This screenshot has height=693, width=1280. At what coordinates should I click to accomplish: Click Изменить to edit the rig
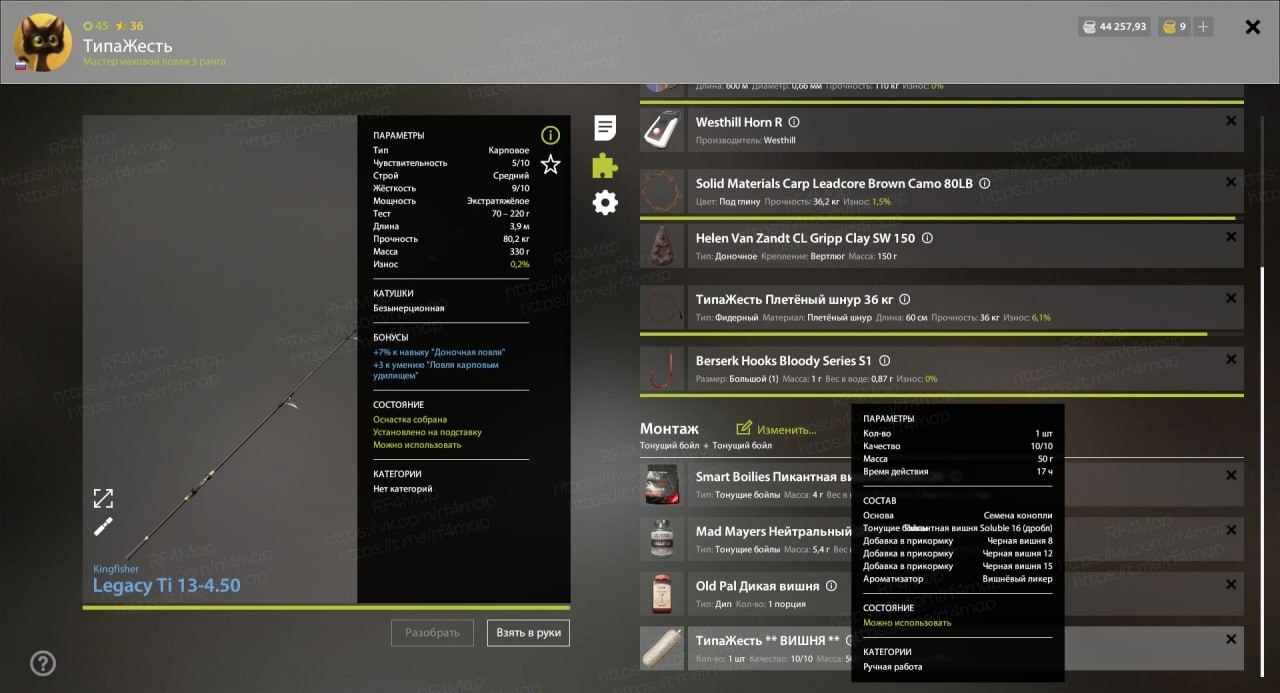776,429
